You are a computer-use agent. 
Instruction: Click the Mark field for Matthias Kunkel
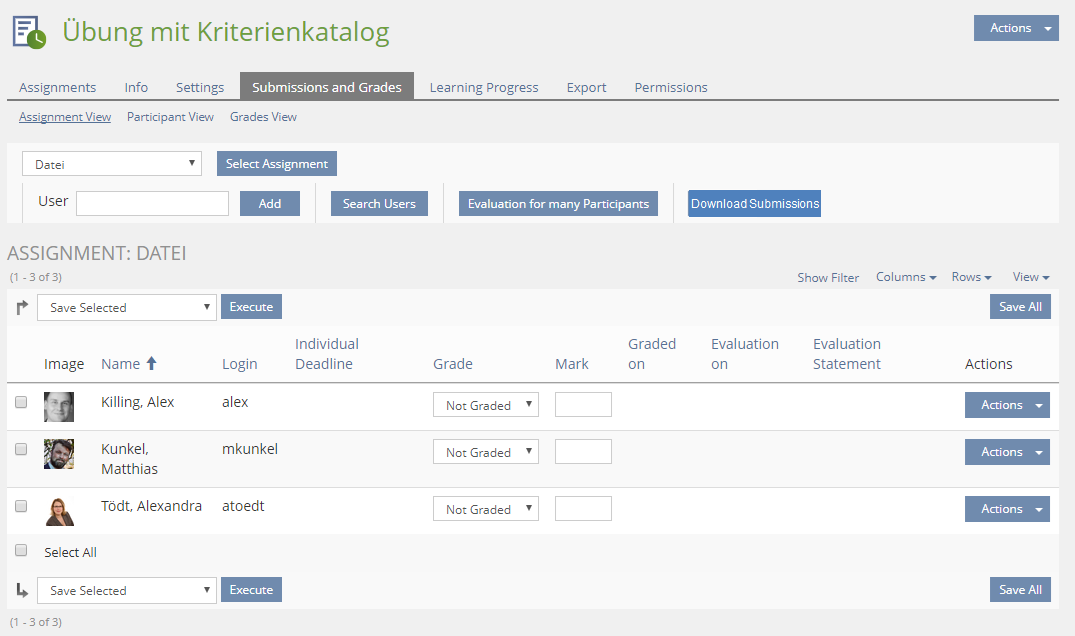(x=583, y=452)
